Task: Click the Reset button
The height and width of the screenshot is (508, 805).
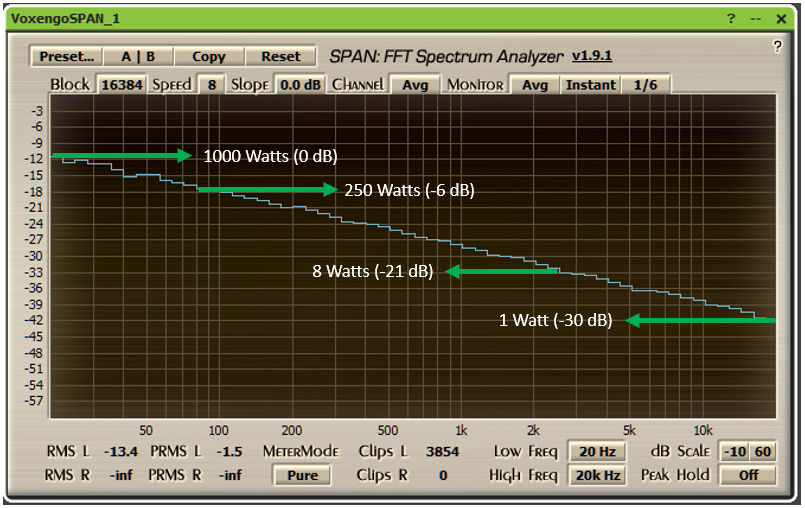Action: coord(280,57)
